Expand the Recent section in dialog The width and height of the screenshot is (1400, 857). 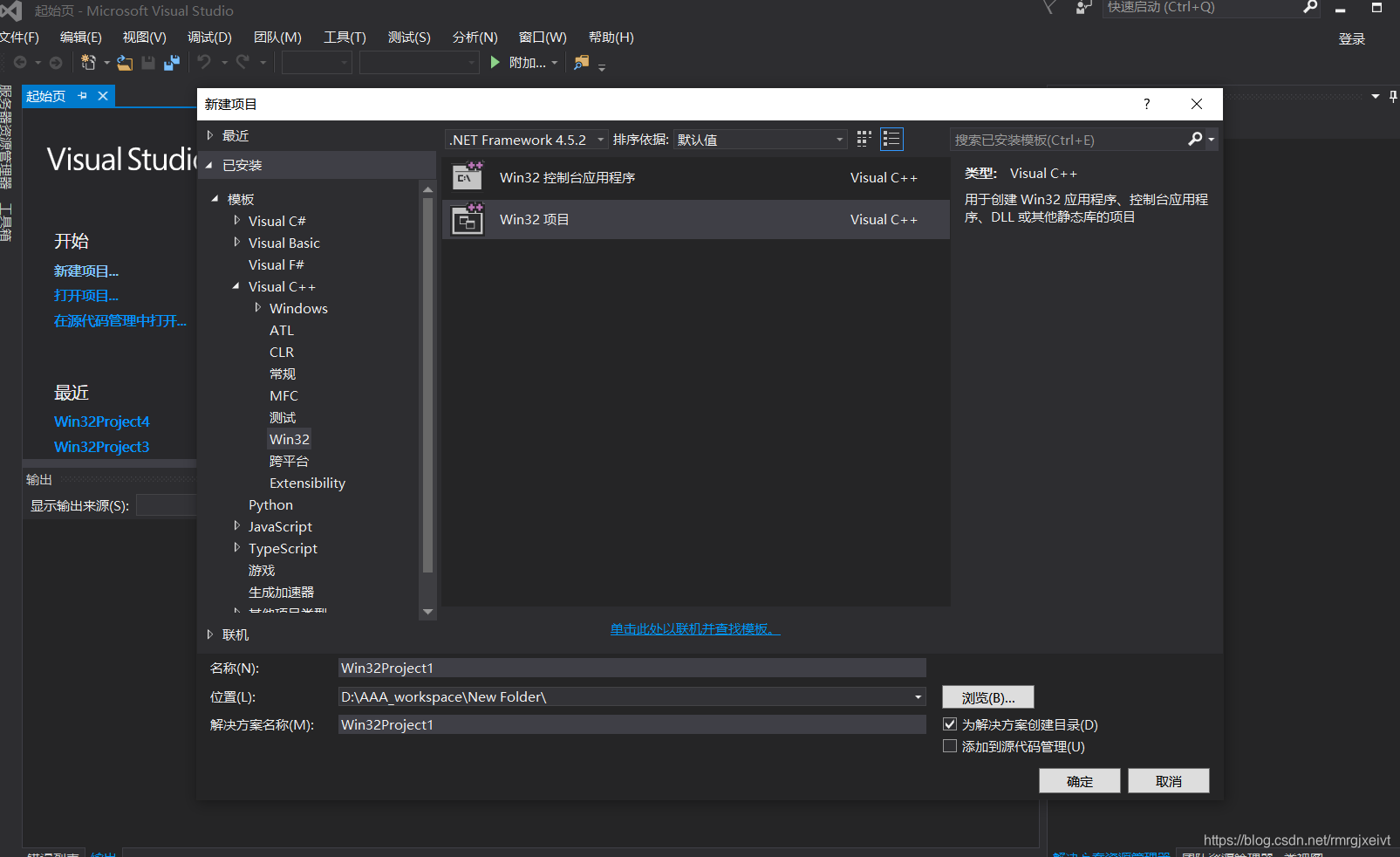tap(210, 135)
